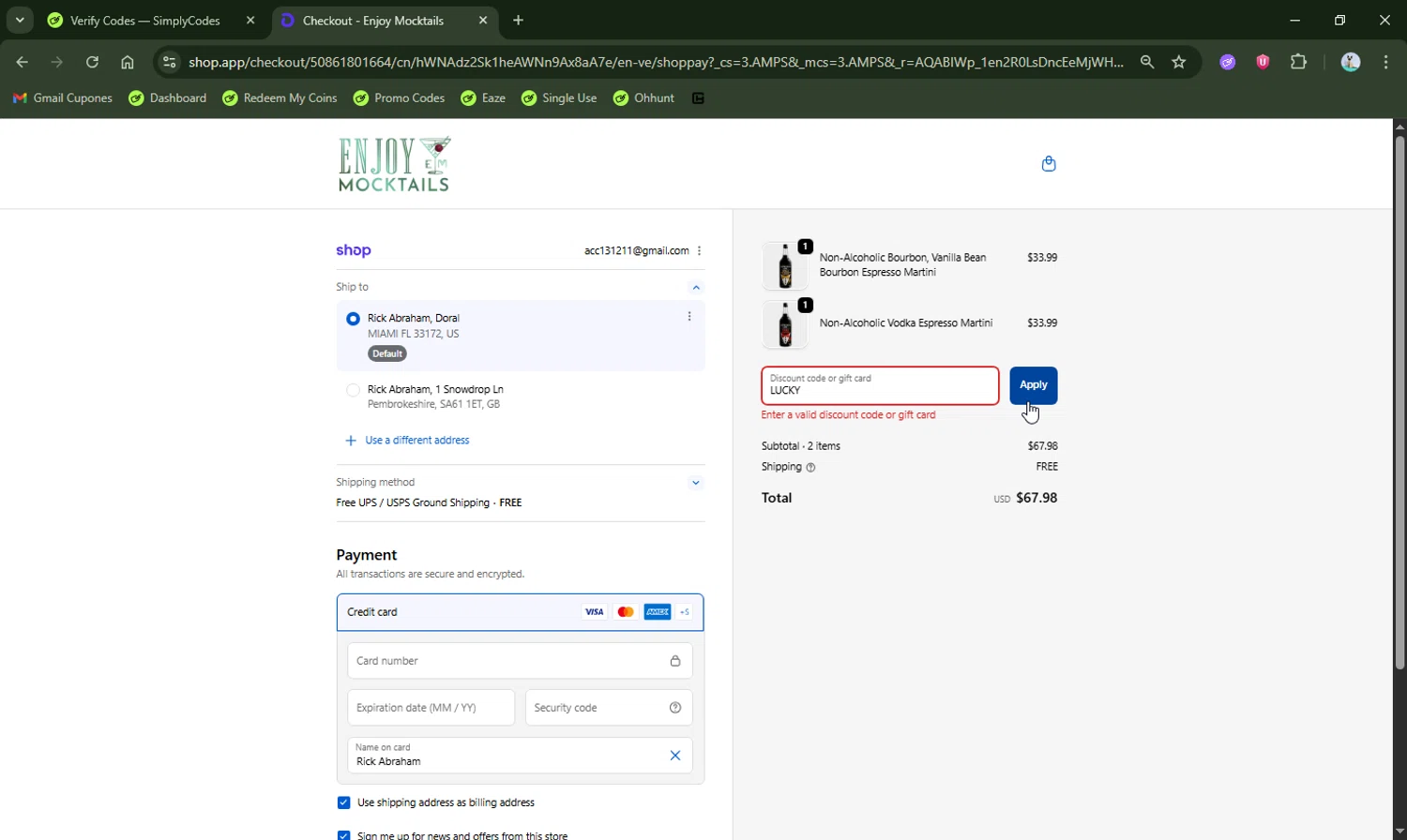
Task: Close the Checkout tab
Action: [x=483, y=20]
